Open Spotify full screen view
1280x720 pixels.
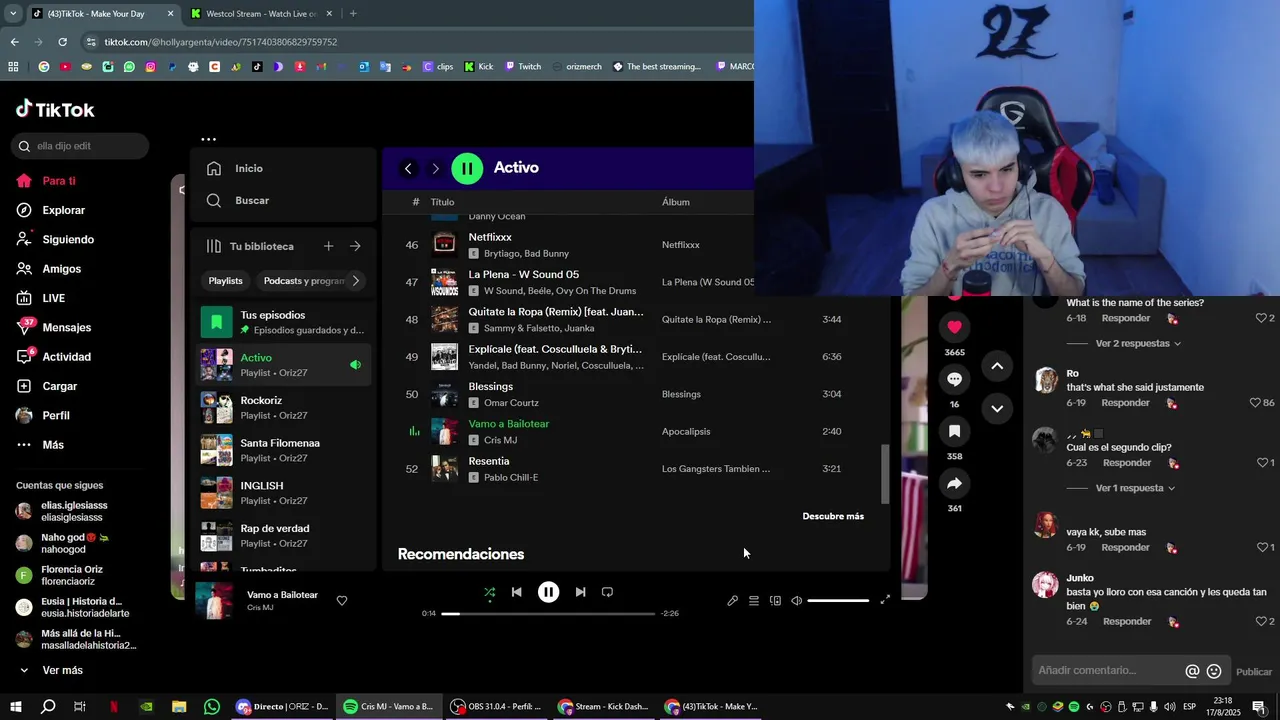(x=885, y=600)
